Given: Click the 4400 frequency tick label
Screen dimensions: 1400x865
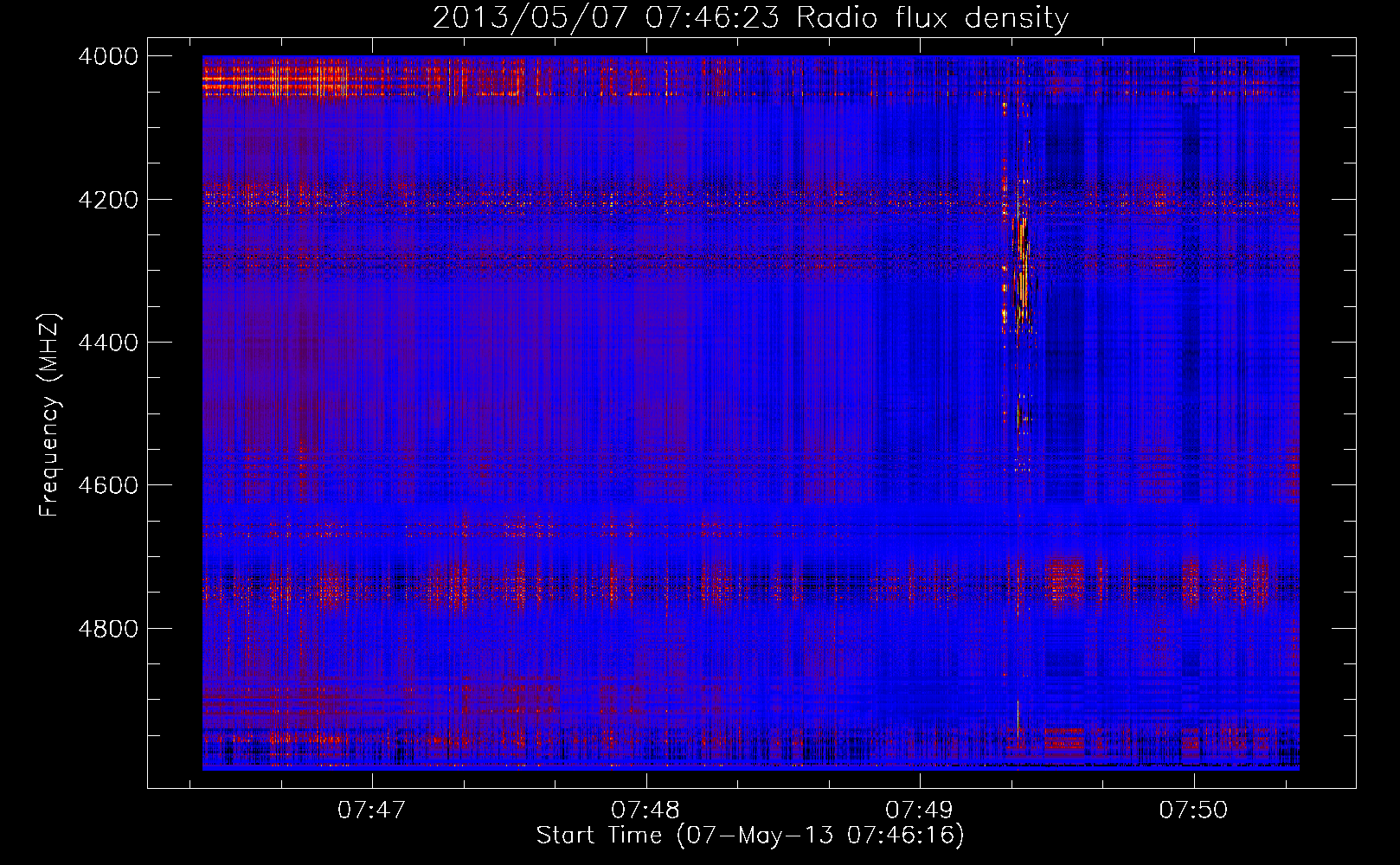Looking at the screenshot, I should click(108, 343).
